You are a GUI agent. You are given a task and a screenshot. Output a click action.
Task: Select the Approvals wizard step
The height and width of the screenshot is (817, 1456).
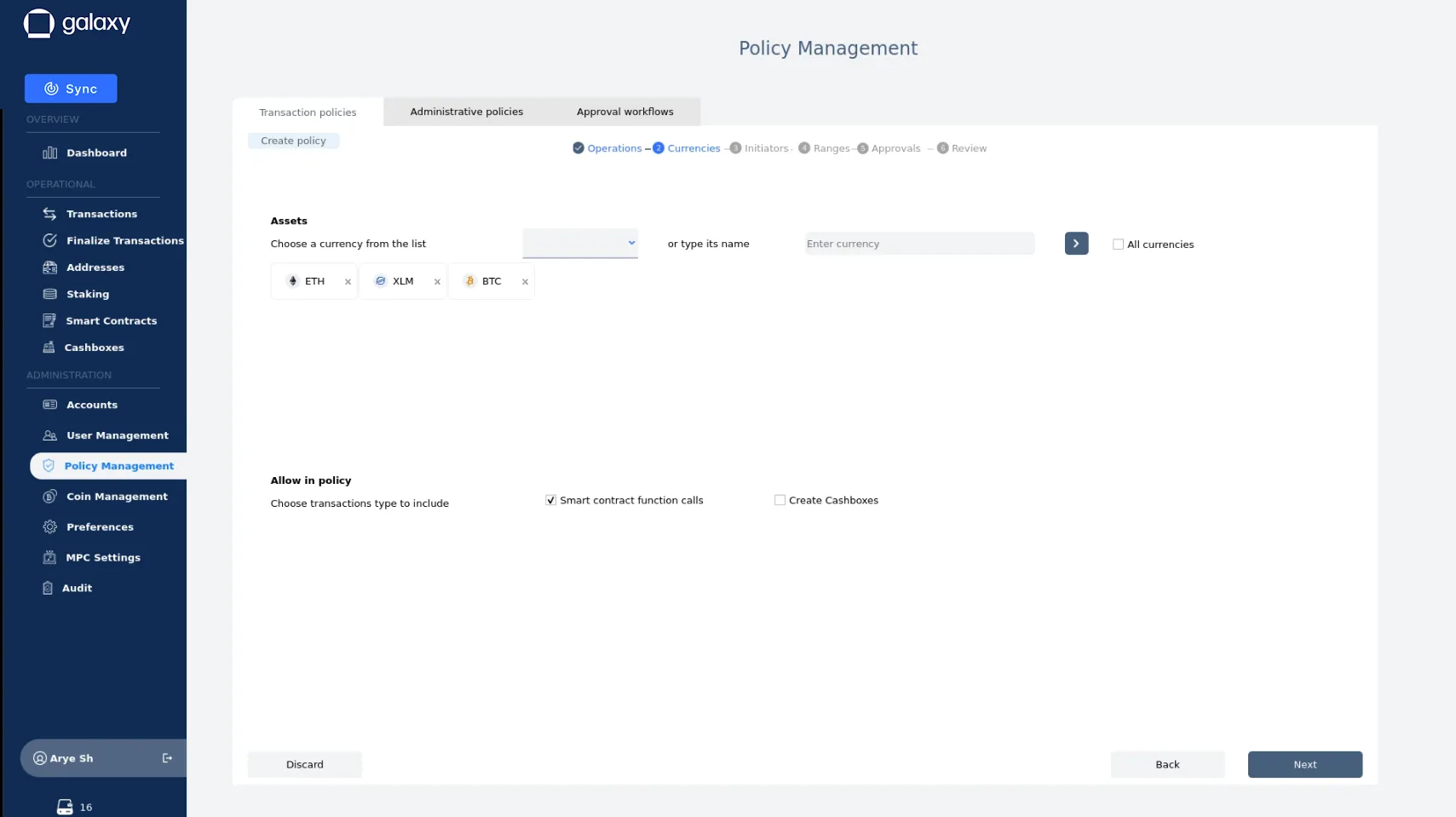(889, 148)
